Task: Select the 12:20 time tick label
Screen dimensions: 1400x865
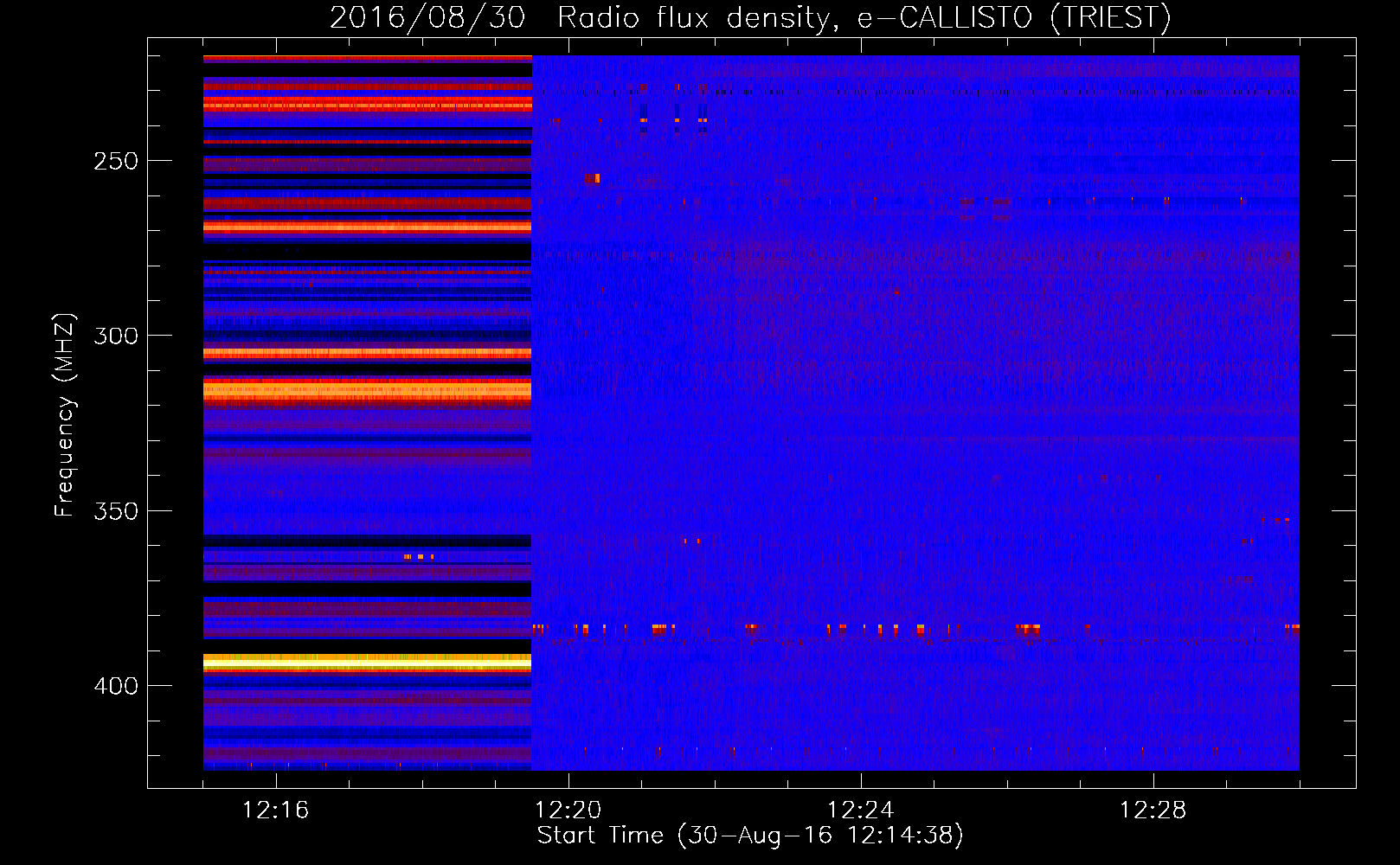Action: [x=568, y=811]
